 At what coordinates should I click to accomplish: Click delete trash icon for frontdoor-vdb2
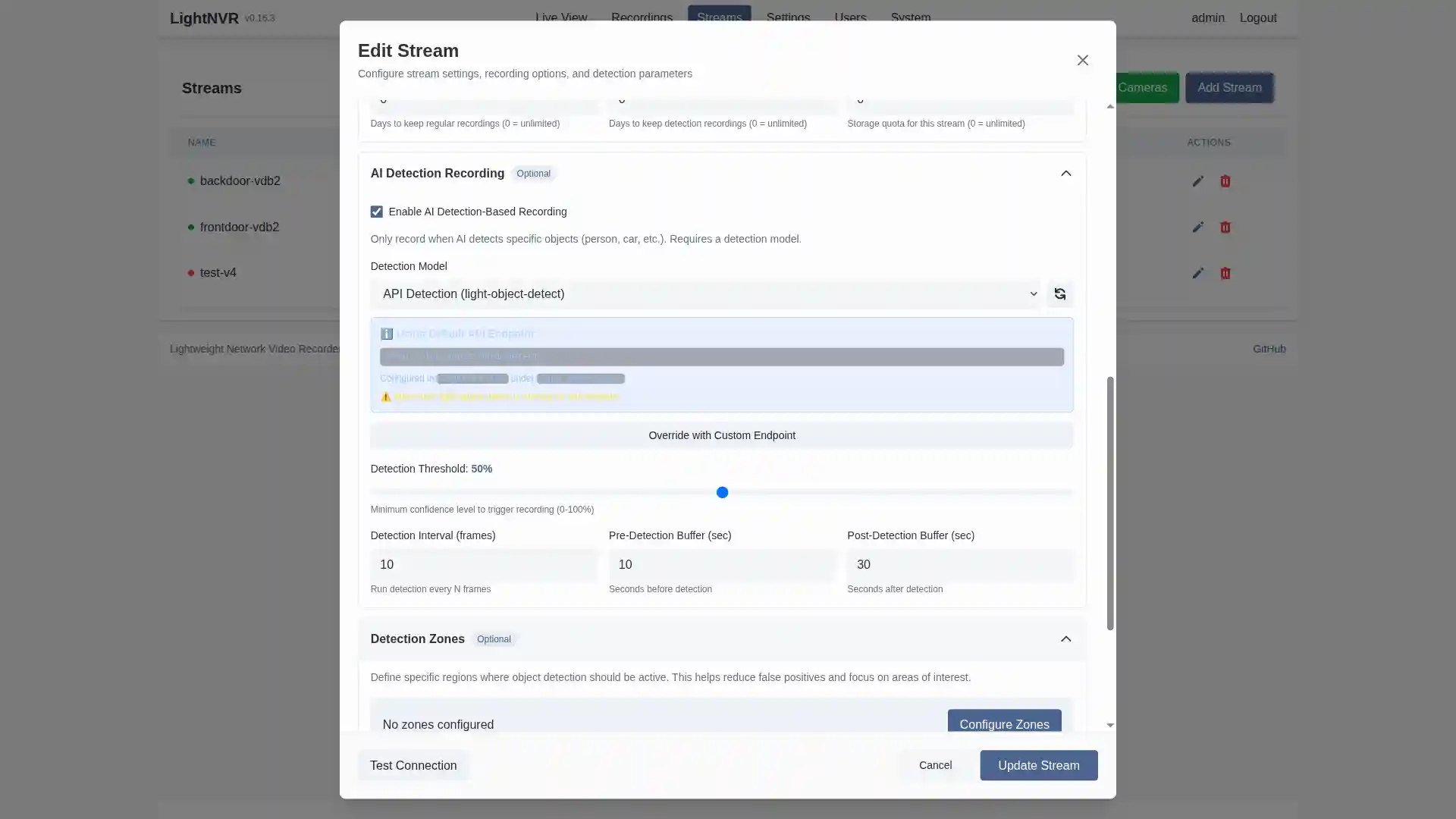point(1225,227)
